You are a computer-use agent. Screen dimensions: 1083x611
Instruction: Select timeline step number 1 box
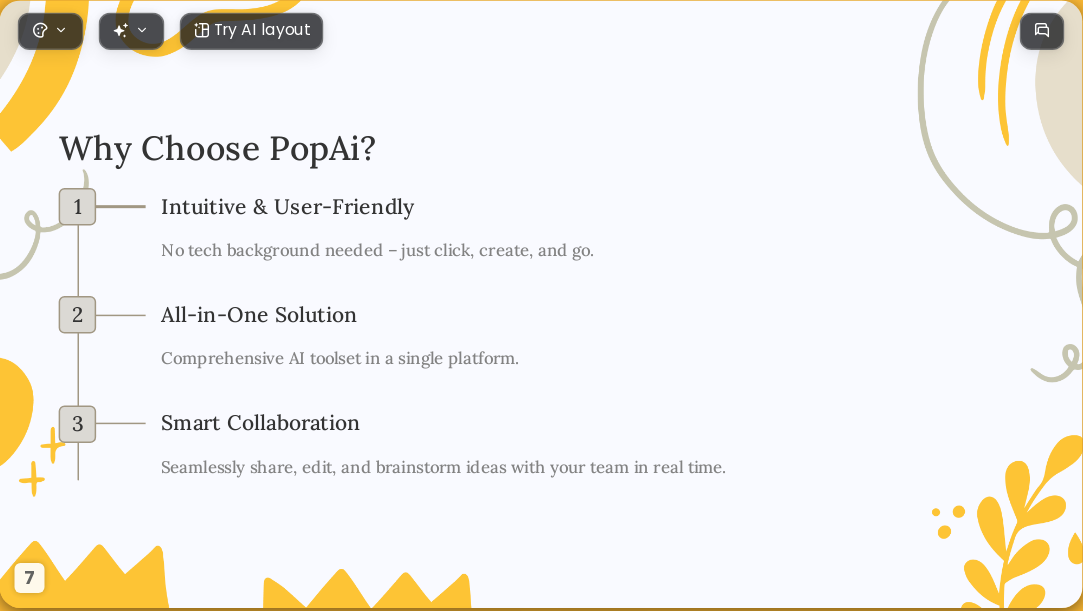click(77, 206)
